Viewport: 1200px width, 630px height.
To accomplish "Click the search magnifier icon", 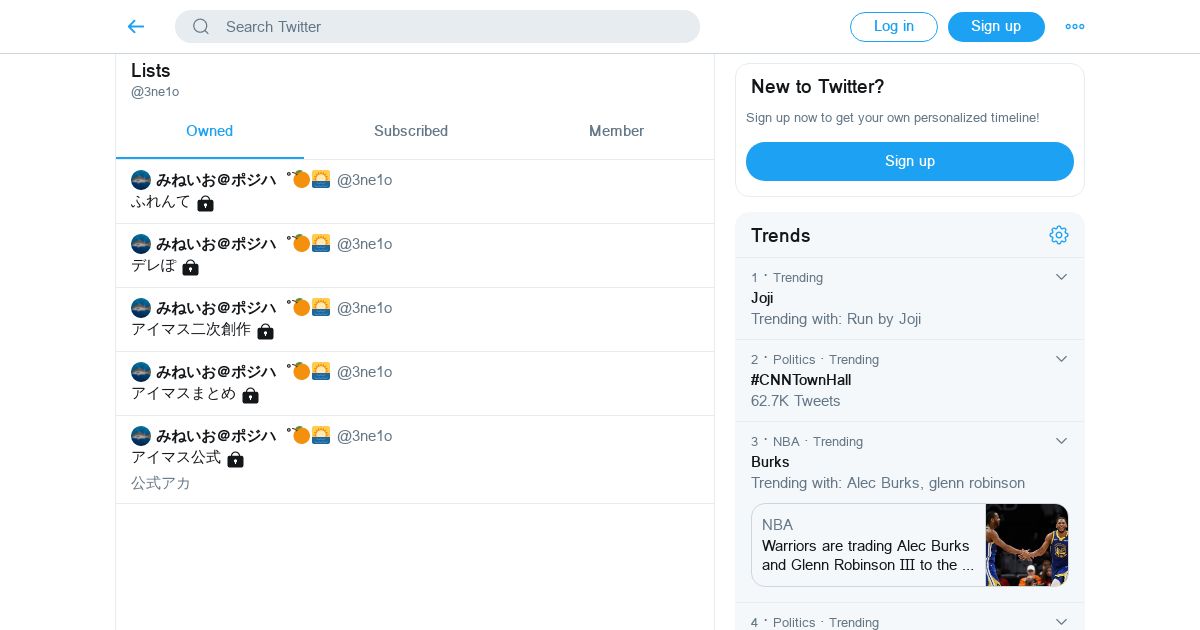I will 201,27.
